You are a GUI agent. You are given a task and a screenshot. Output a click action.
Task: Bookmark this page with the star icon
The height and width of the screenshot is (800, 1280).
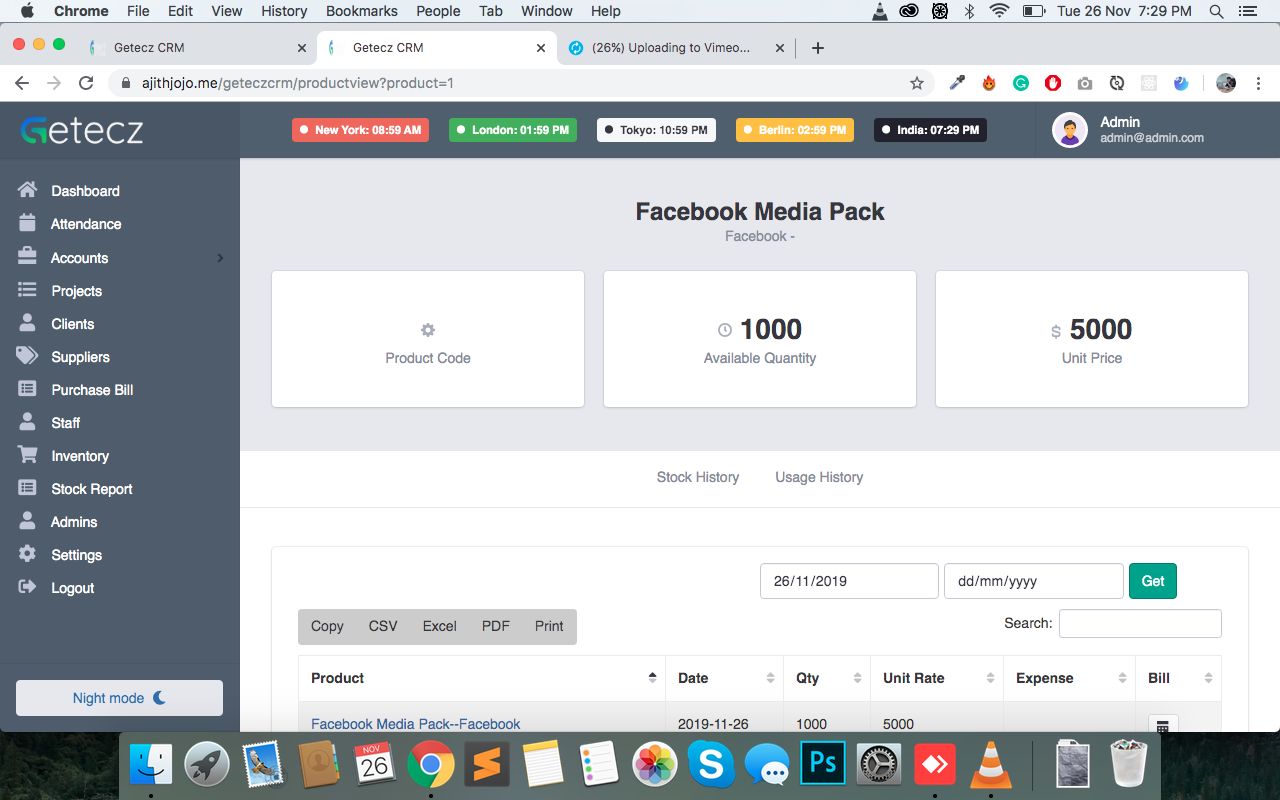click(x=917, y=83)
